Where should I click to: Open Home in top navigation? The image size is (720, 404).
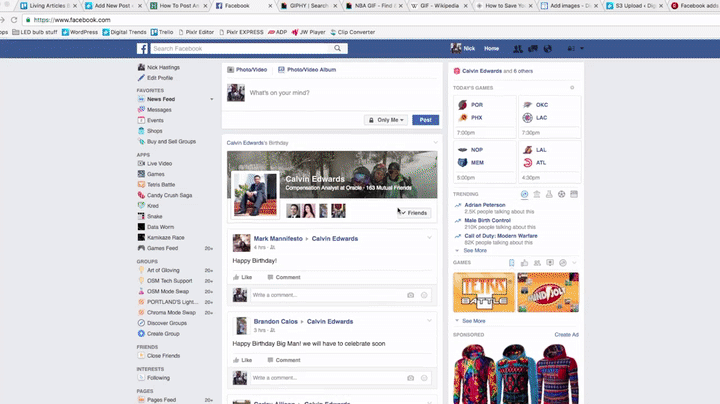491,48
